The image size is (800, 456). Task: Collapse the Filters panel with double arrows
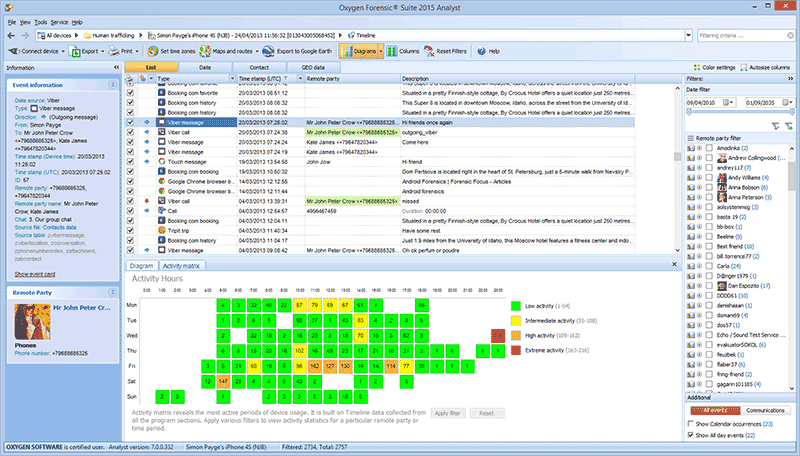click(x=790, y=79)
